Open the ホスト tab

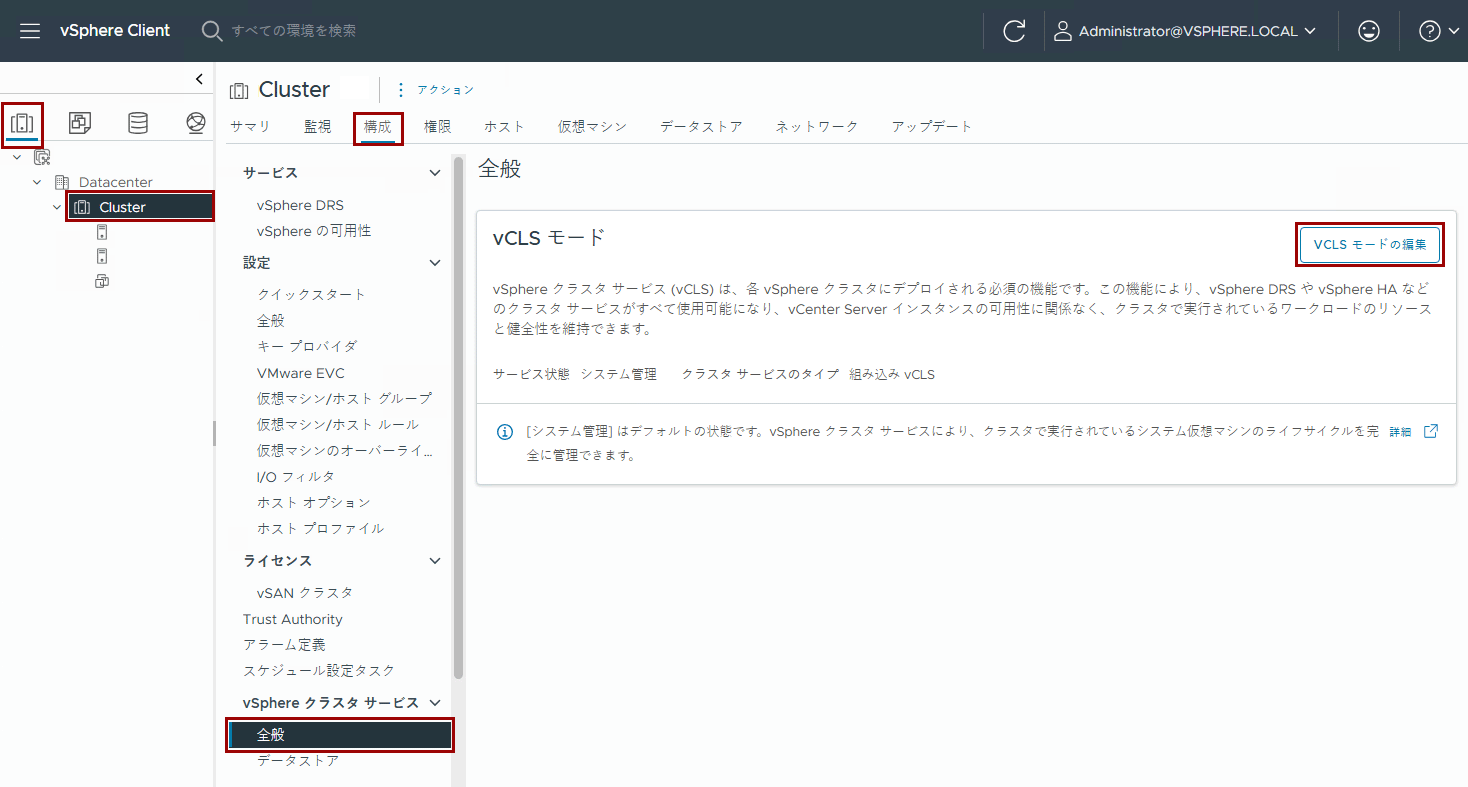[505, 127]
